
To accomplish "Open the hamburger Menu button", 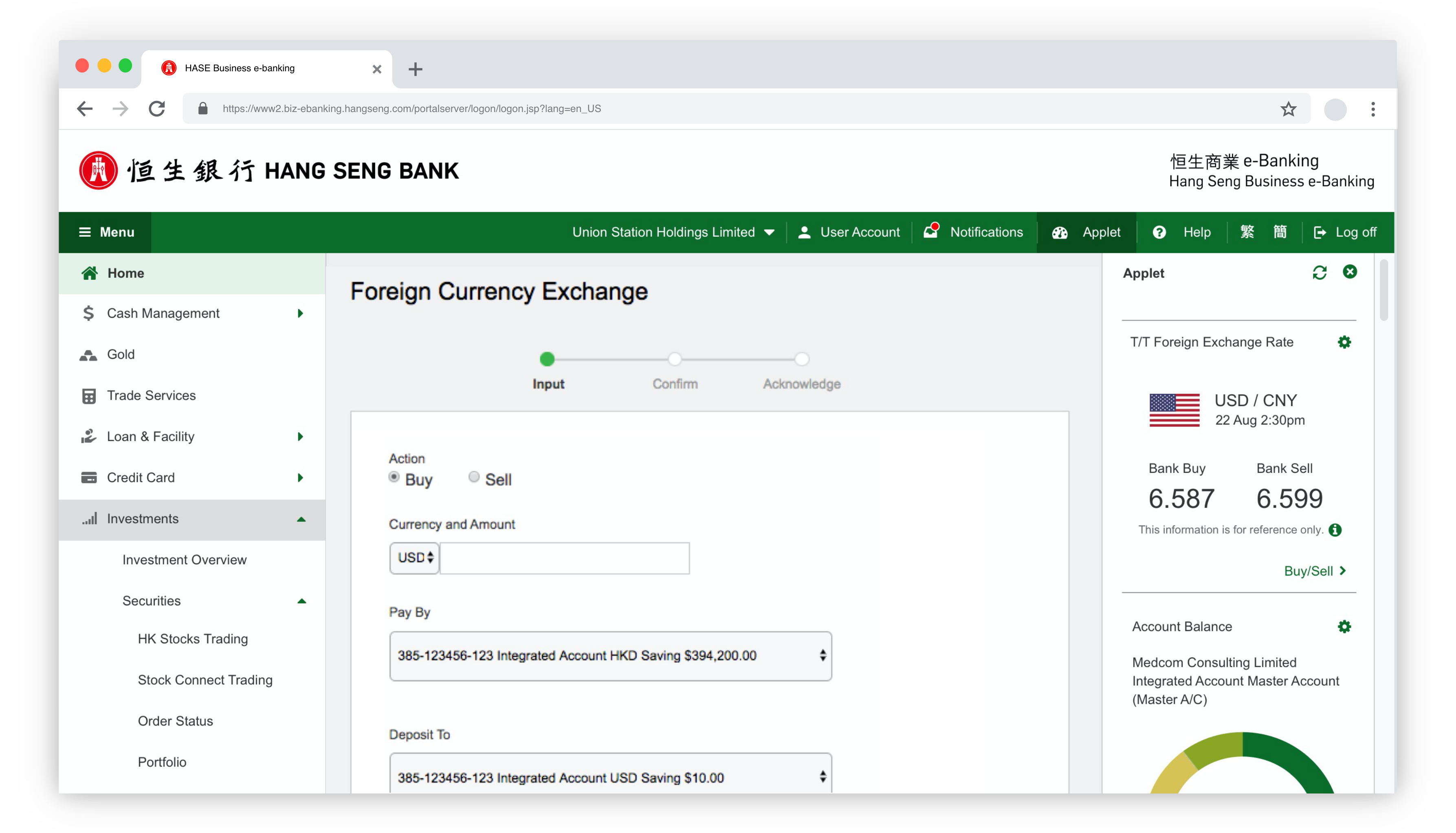I will [106, 232].
